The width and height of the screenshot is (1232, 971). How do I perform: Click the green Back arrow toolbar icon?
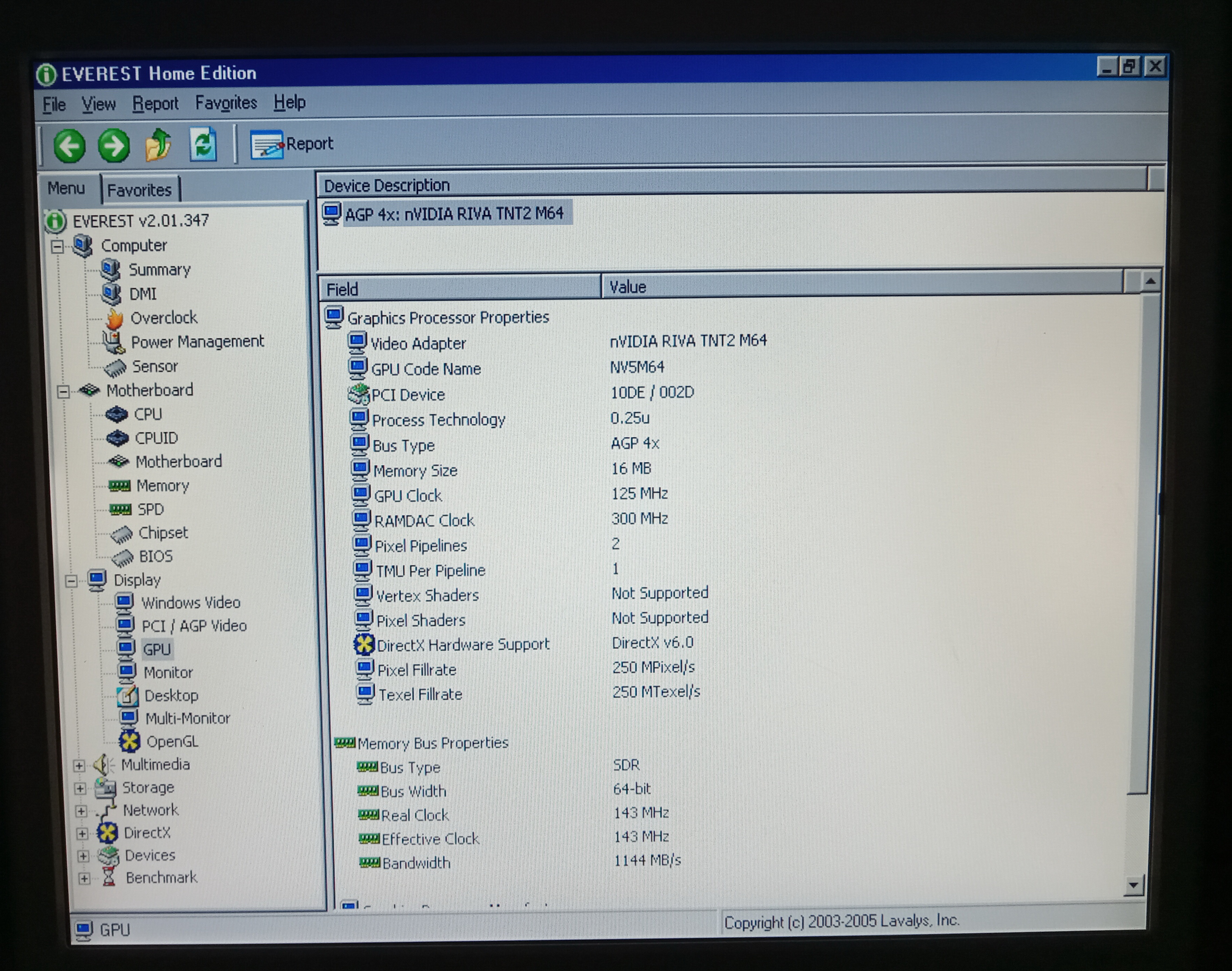tap(69, 146)
